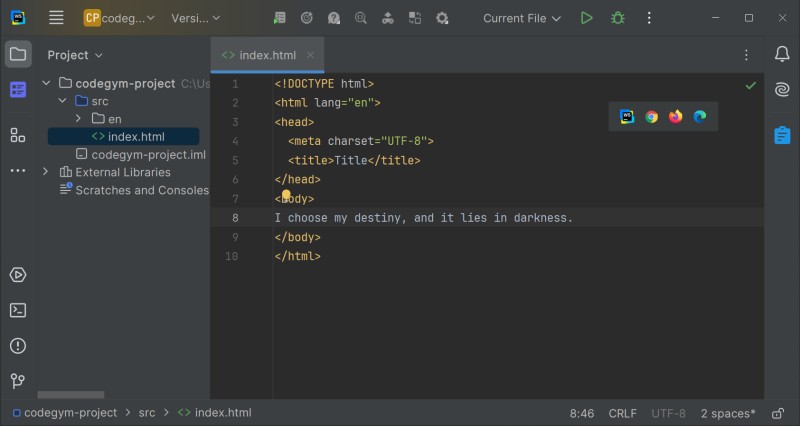The width and height of the screenshot is (800, 426).
Task: Open the AI Assistant spiral icon
Action: coord(782,90)
